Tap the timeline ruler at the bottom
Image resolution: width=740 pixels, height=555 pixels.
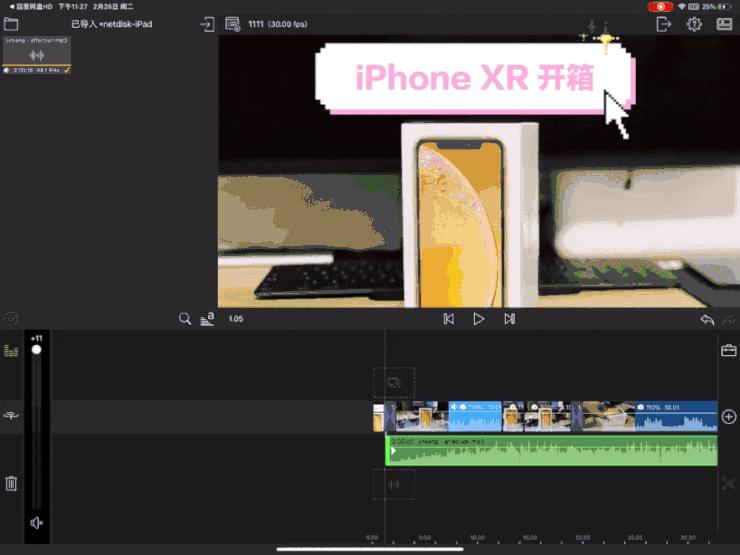pyautogui.click(x=543, y=538)
